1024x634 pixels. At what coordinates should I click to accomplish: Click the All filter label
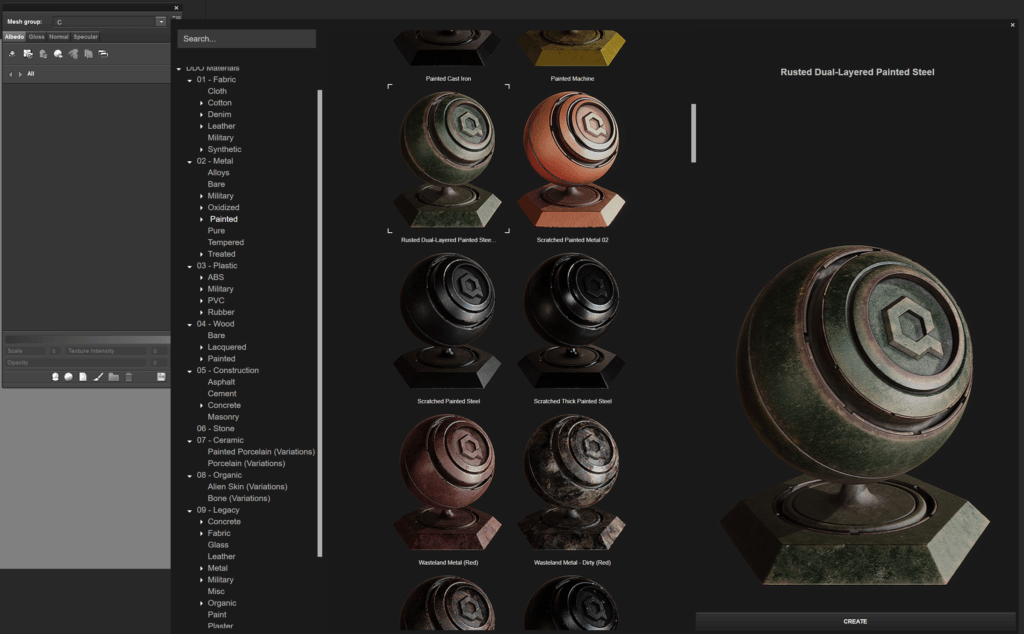[31, 74]
